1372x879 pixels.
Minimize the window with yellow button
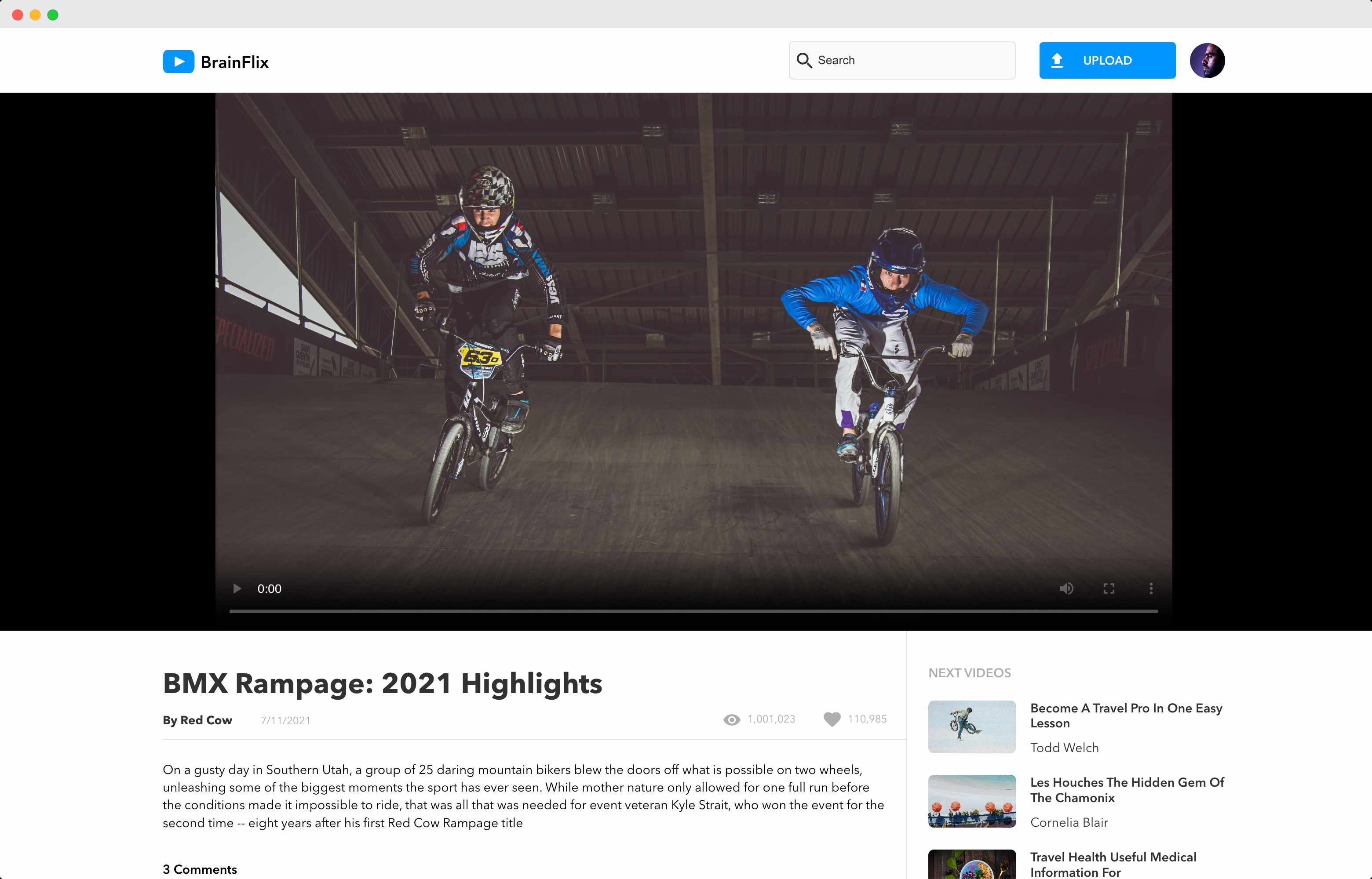pyautogui.click(x=35, y=15)
